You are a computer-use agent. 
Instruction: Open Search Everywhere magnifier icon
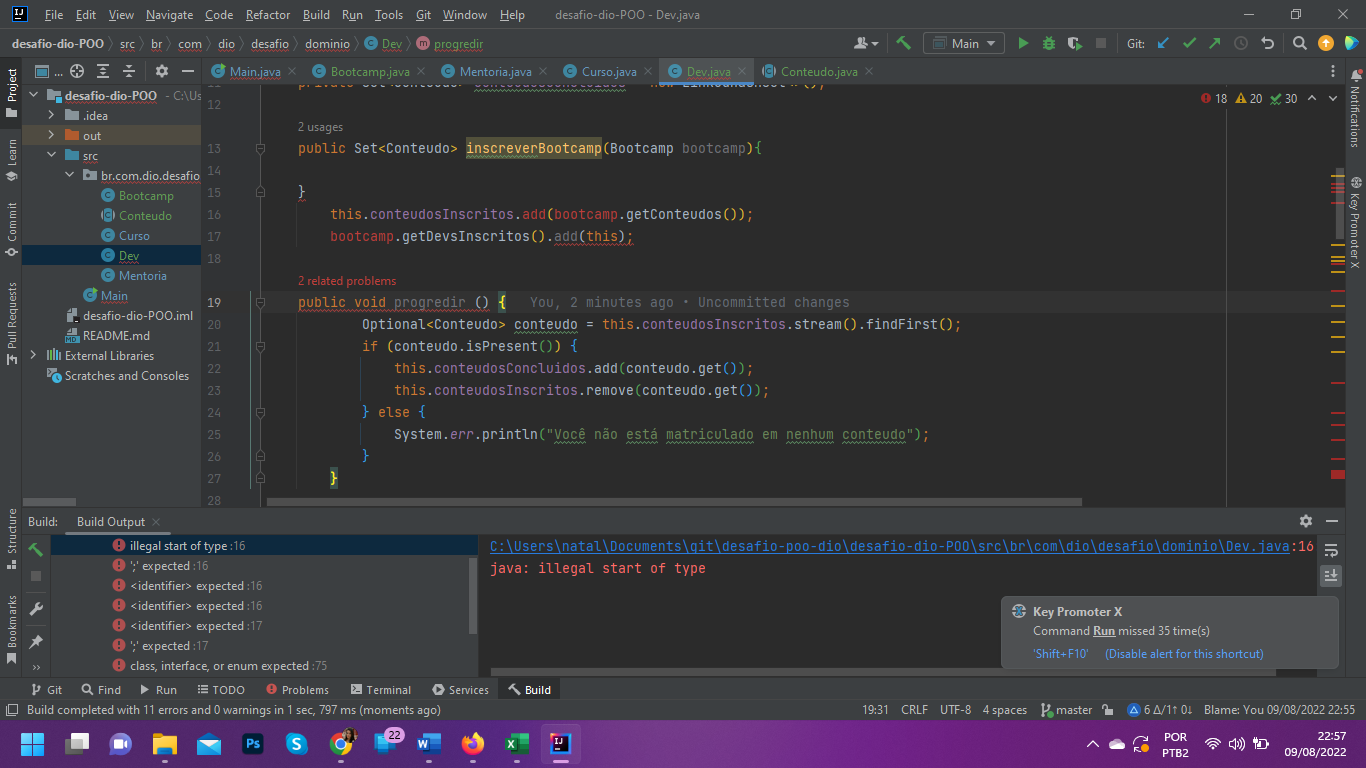coord(1299,43)
